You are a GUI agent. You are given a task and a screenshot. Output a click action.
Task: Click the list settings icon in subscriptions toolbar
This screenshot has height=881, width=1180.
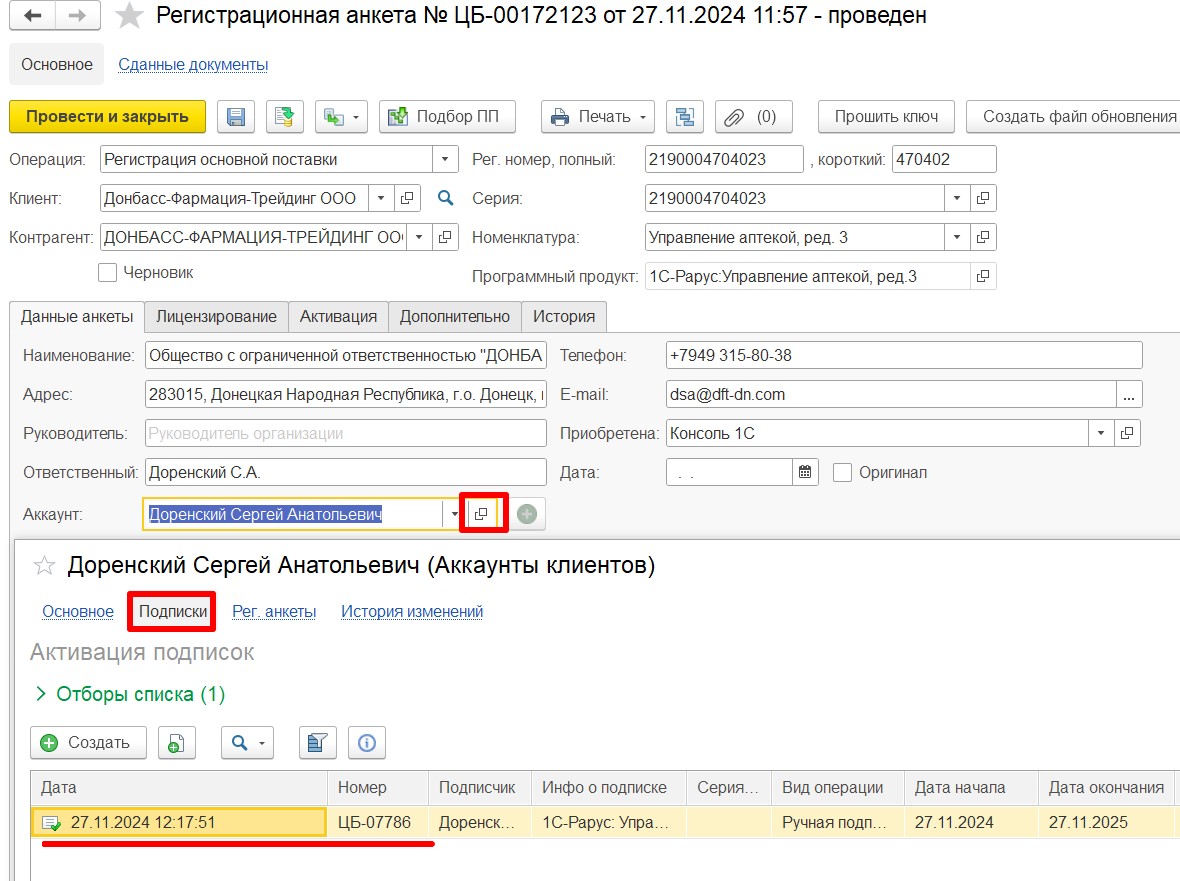tap(317, 743)
